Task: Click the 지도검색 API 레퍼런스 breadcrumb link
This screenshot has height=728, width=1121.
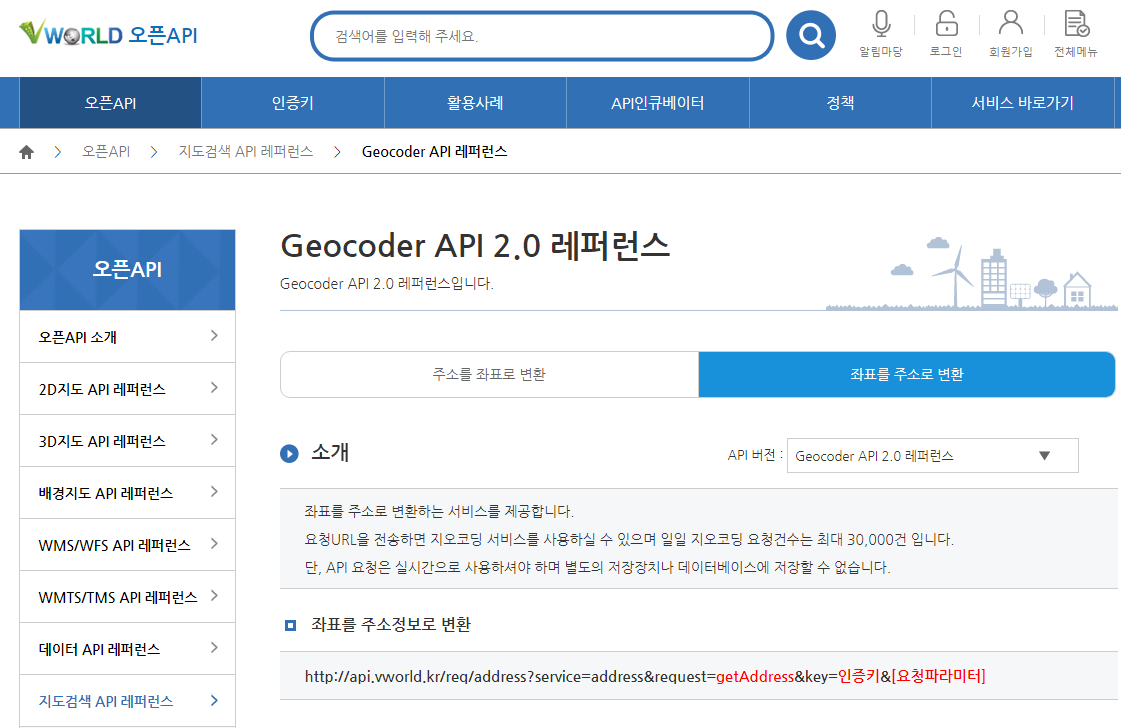Action: [x=246, y=152]
